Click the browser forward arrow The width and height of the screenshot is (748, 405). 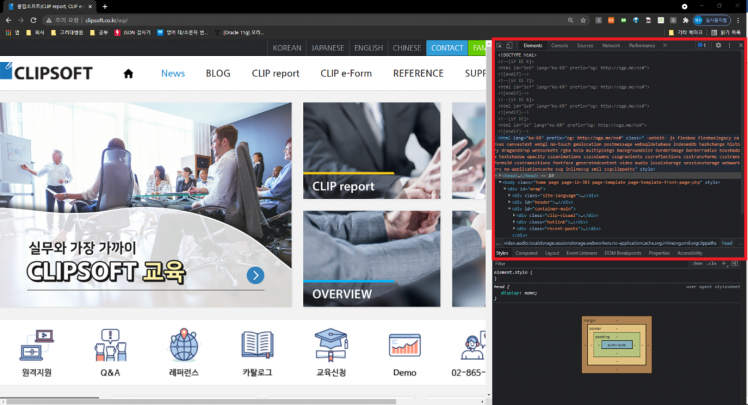(x=21, y=20)
